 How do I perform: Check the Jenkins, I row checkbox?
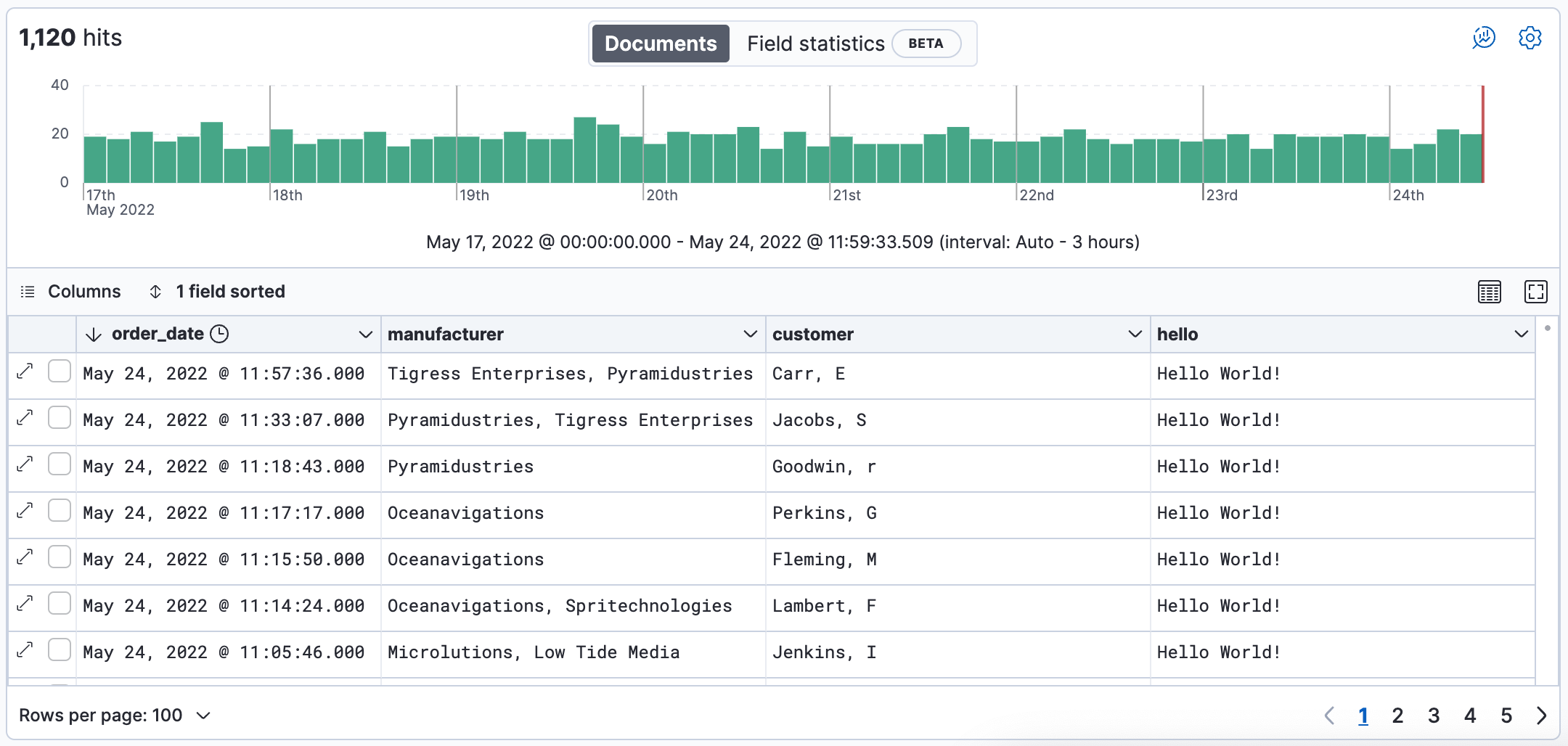[60, 650]
